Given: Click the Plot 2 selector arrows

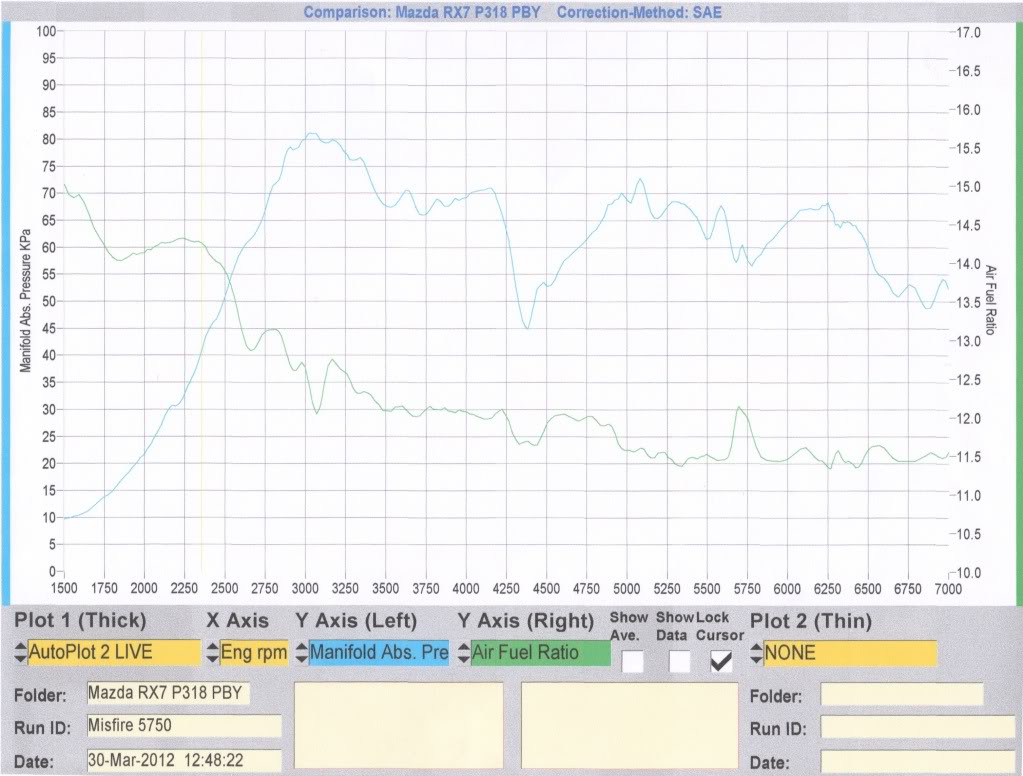Looking at the screenshot, I should 756,654.
